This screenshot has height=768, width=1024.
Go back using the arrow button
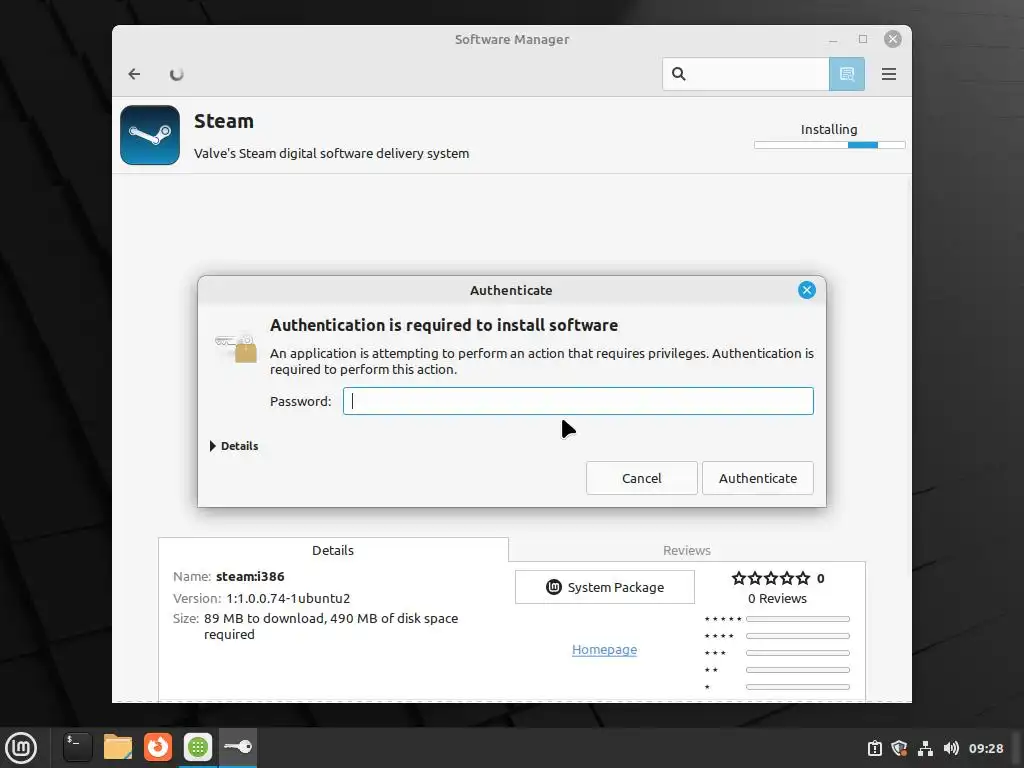point(135,74)
